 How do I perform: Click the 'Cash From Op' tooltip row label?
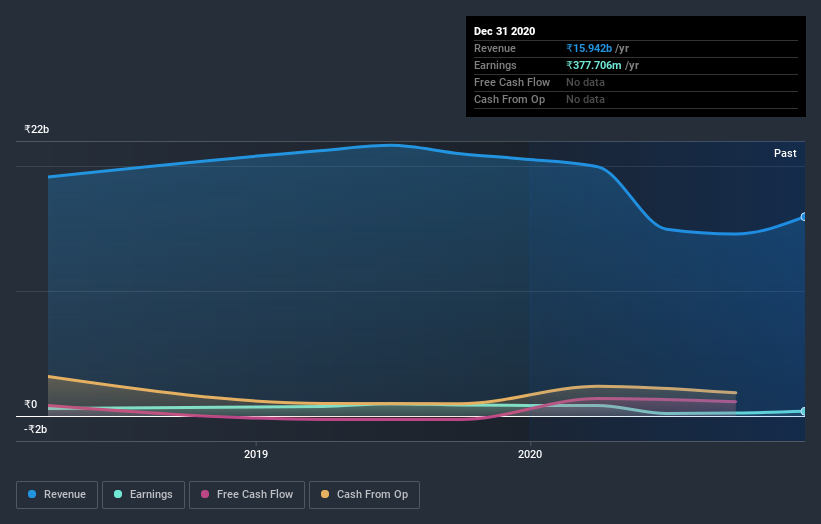(x=509, y=99)
